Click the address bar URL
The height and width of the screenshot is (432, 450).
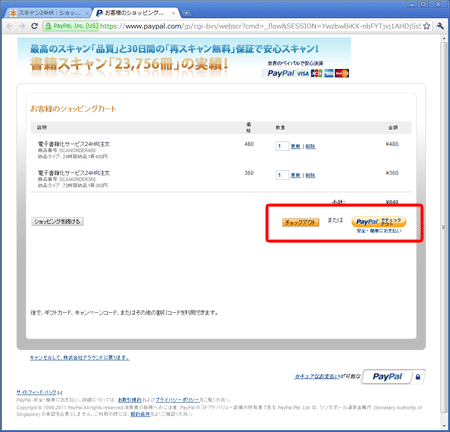click(x=260, y=26)
